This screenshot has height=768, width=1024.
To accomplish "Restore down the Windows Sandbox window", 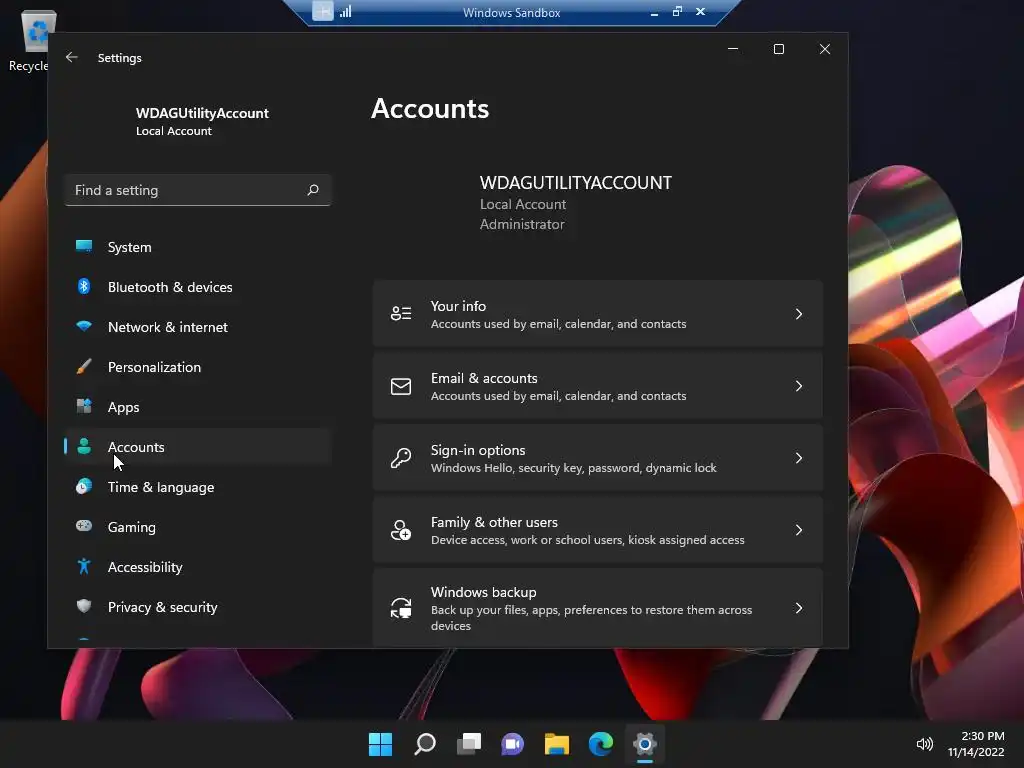I will point(677,11).
